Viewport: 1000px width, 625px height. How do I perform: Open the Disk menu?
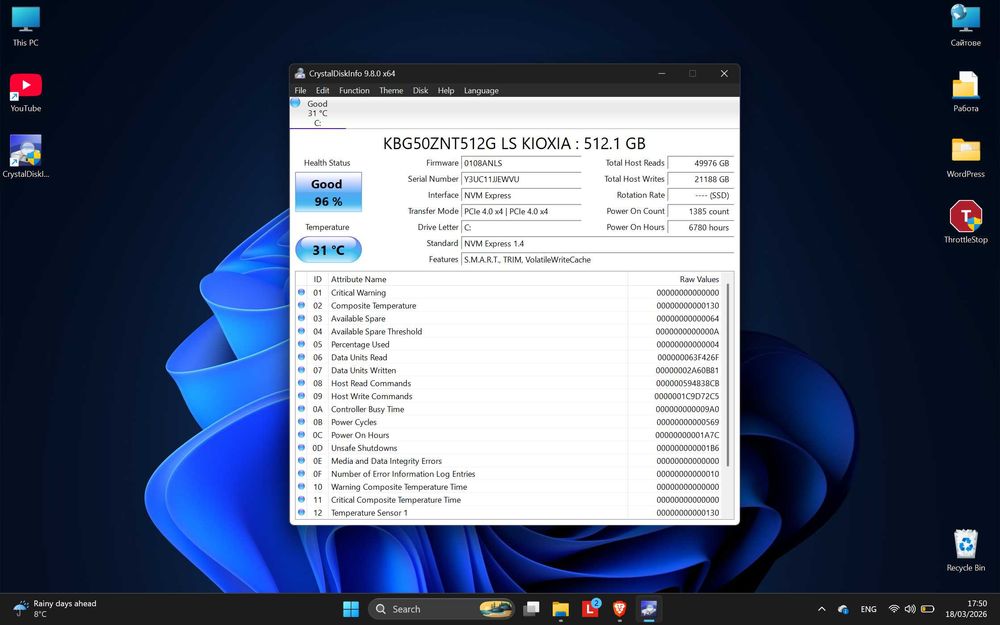tap(420, 91)
